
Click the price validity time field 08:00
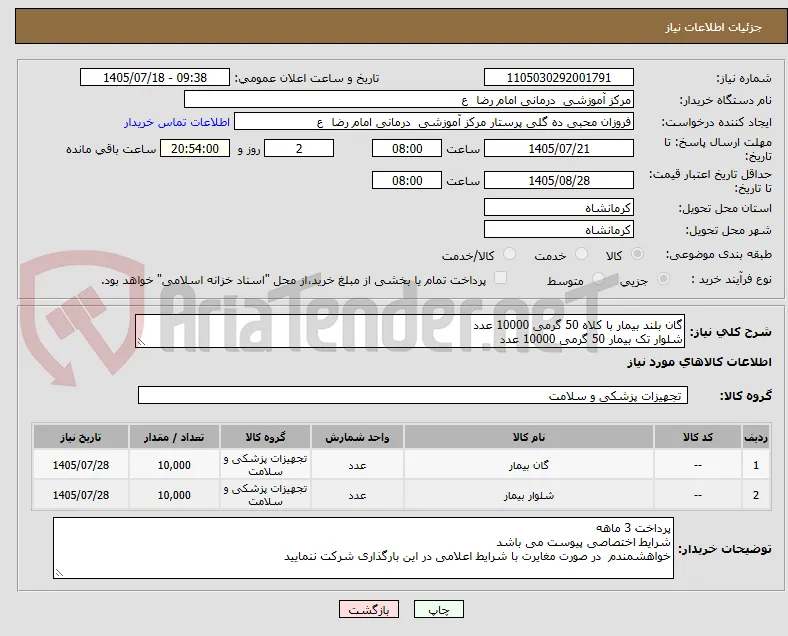tap(407, 180)
